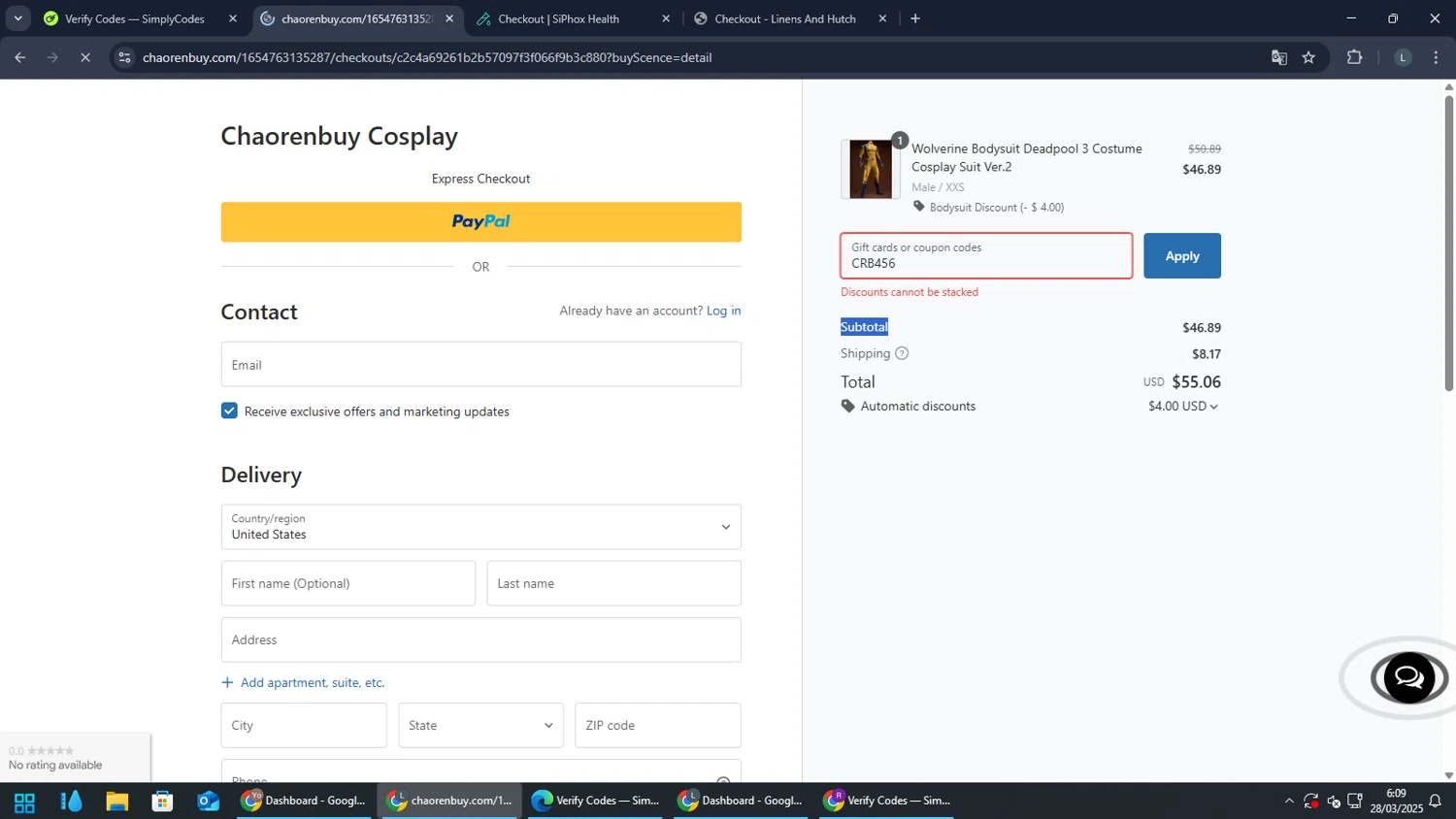
Task: Click the PayPal express checkout button
Action: [480, 221]
